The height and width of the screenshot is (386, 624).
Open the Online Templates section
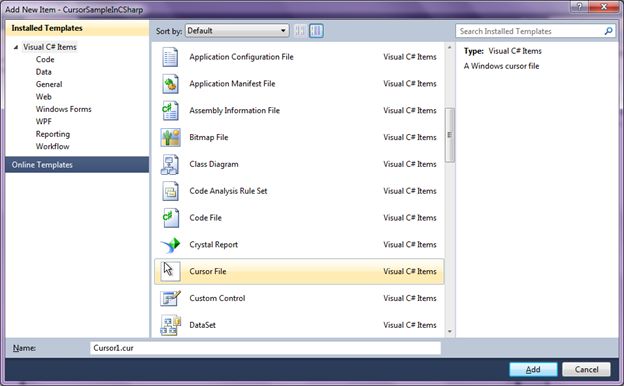point(77,165)
